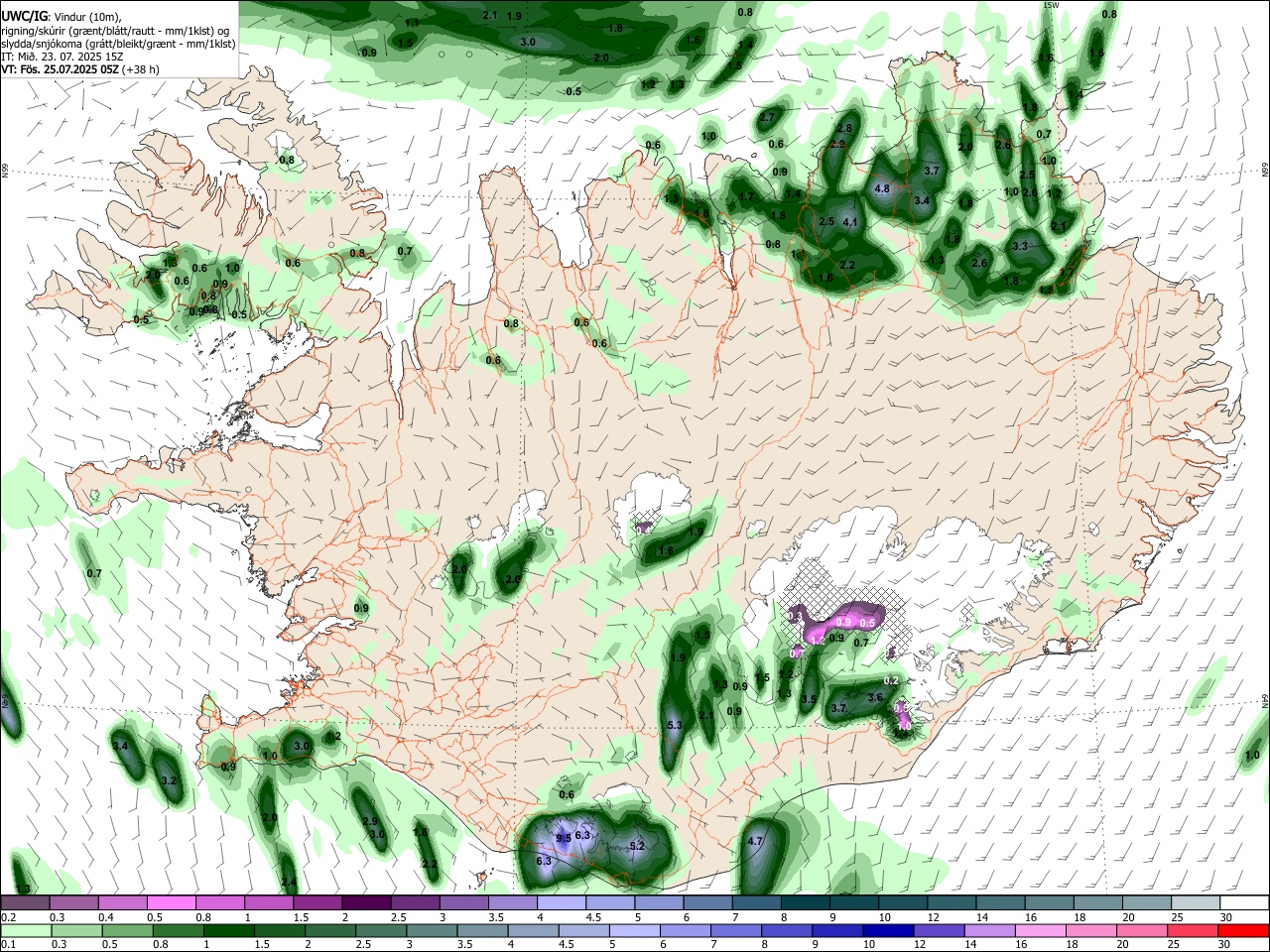Click the dark purple 2 swatch in snow legend
Screen dimensions: 1270x952
[366, 902]
